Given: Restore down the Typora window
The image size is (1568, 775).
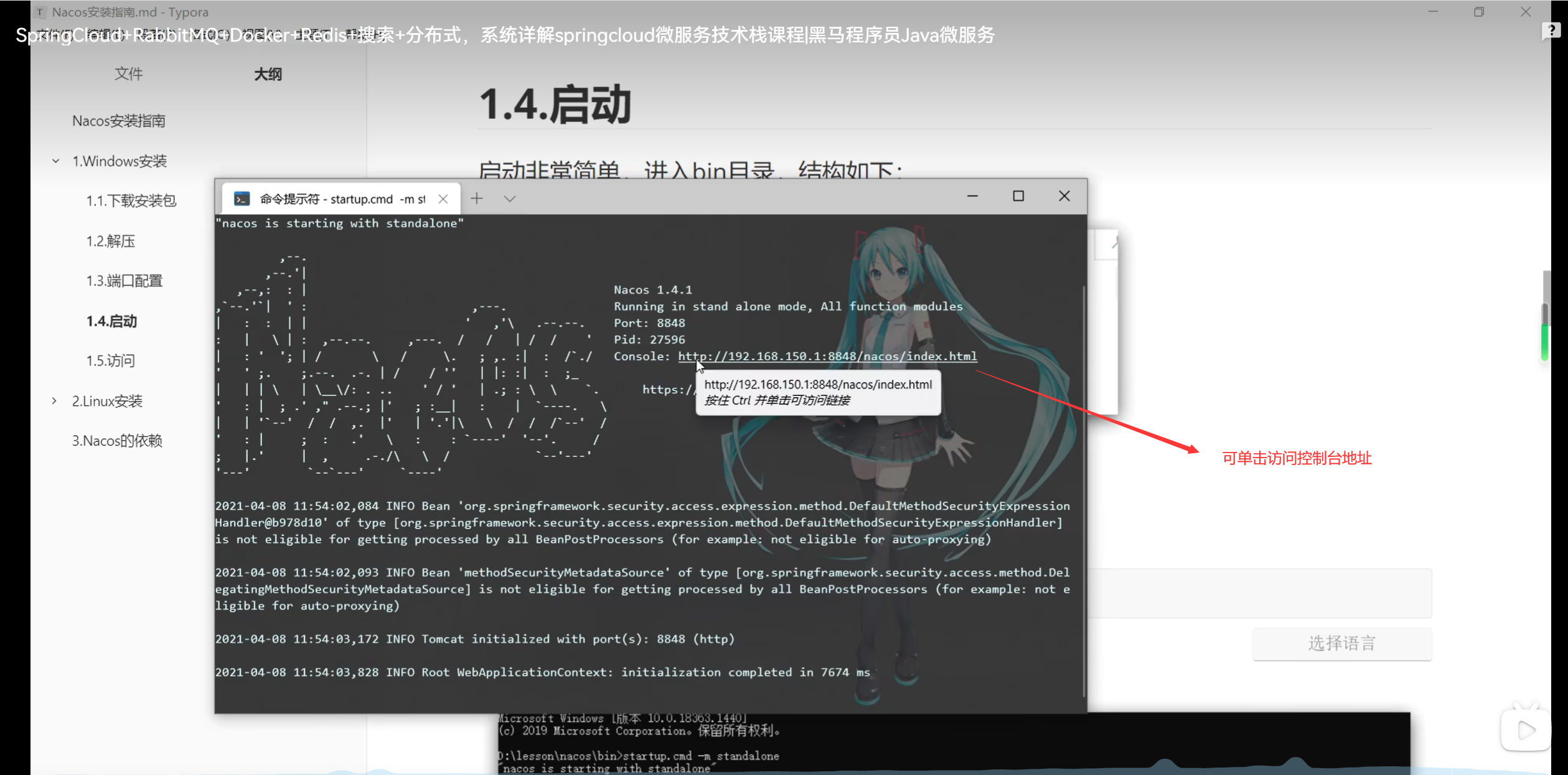Looking at the screenshot, I should tap(1479, 12).
